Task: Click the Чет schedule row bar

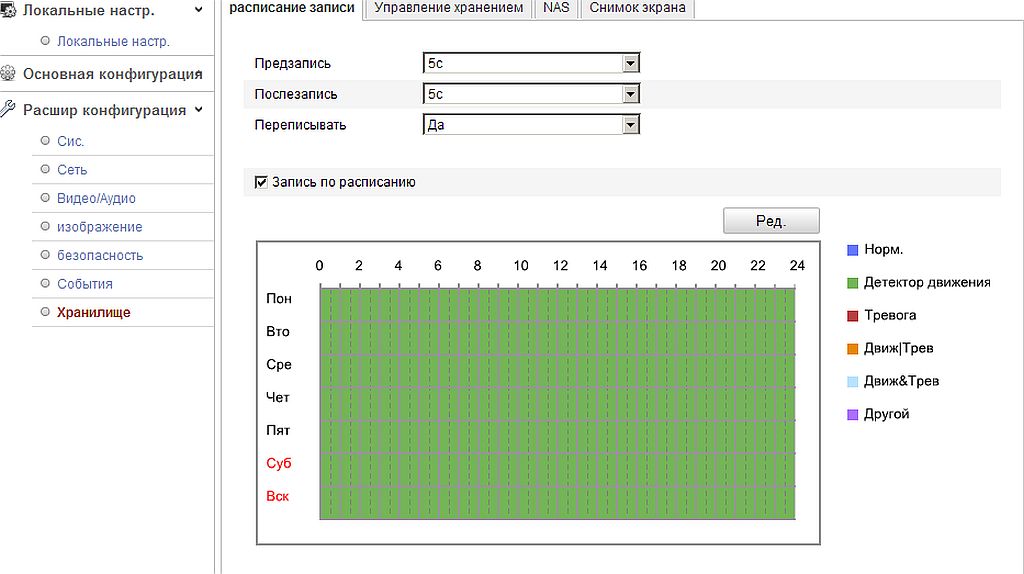Action: tap(557, 404)
